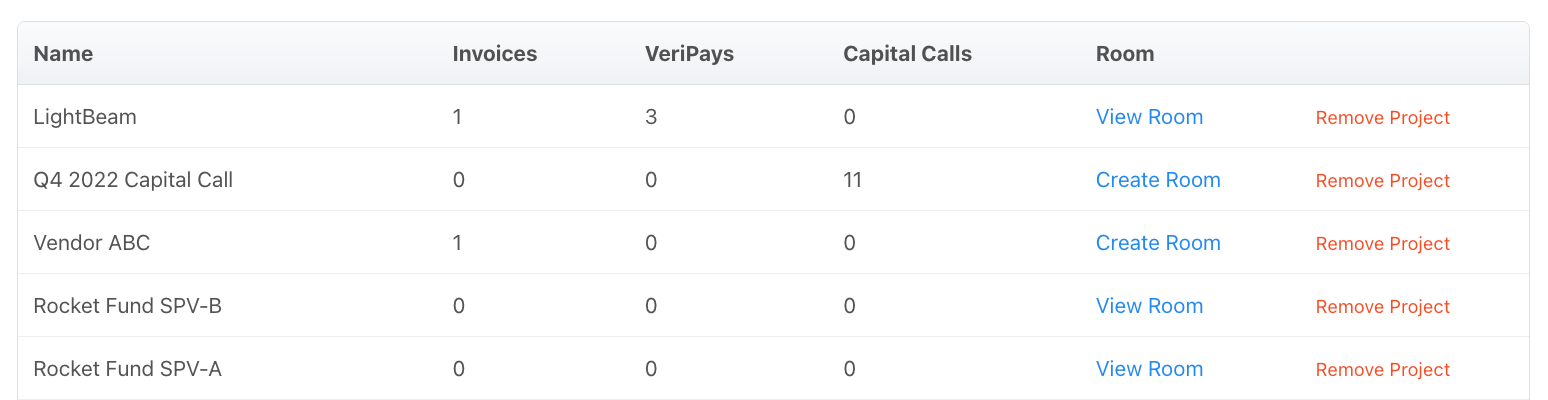Remove the Q4 2022 Capital Call project
Viewport: 1548px width, 400px height.
pyautogui.click(x=1382, y=181)
